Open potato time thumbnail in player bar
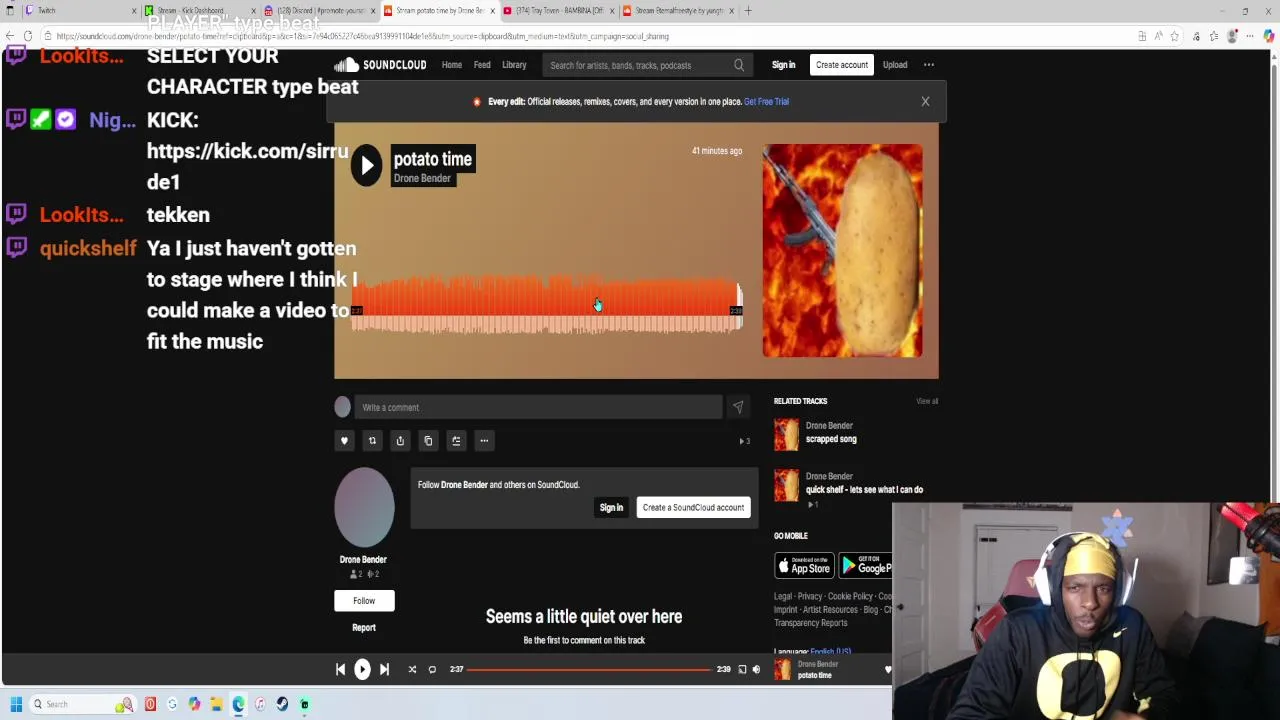The height and width of the screenshot is (720, 1280). [x=783, y=670]
